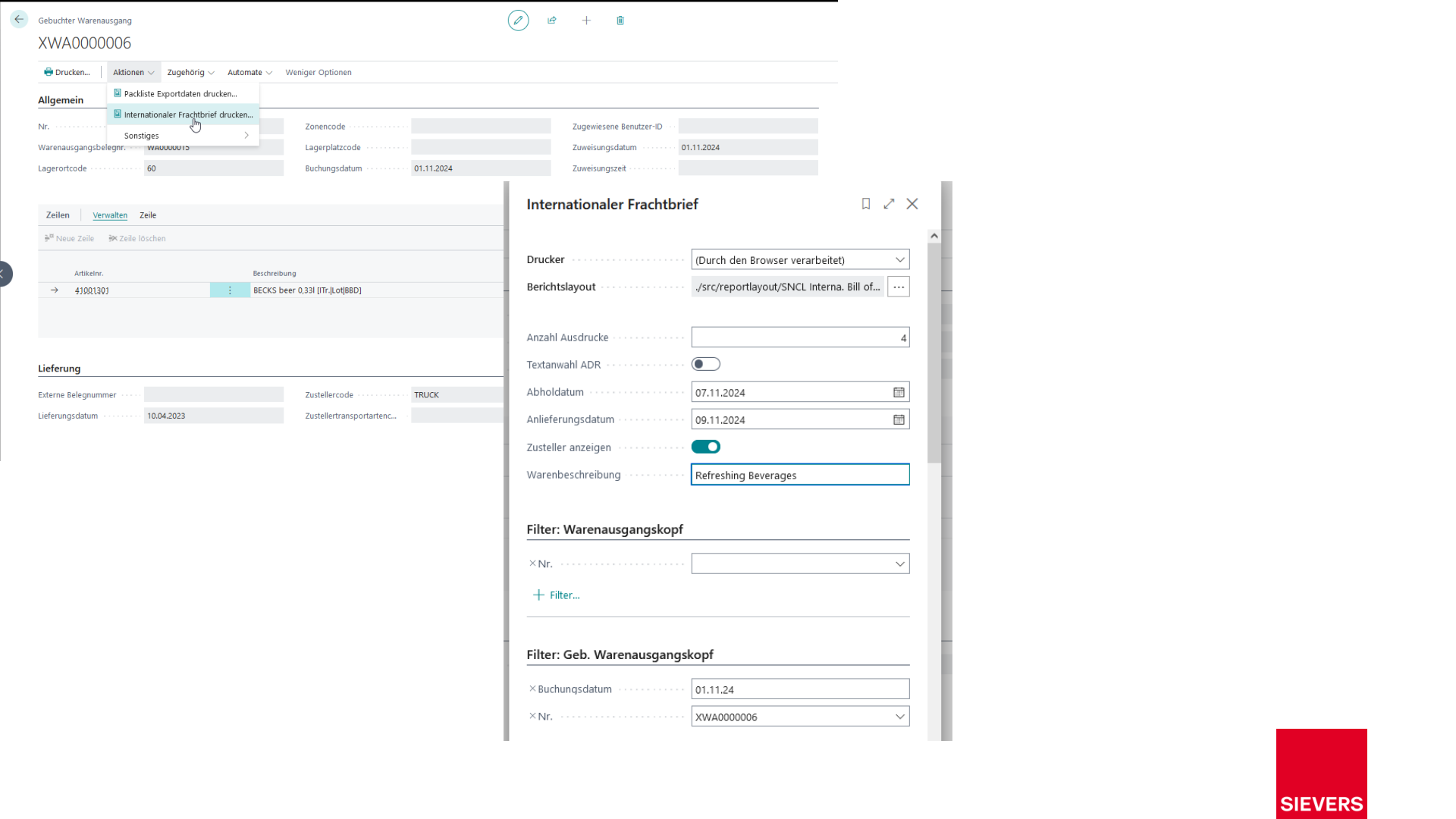The height and width of the screenshot is (819, 1456).
Task: Click the Berichtslayout path field
Action: pyautogui.click(x=788, y=287)
